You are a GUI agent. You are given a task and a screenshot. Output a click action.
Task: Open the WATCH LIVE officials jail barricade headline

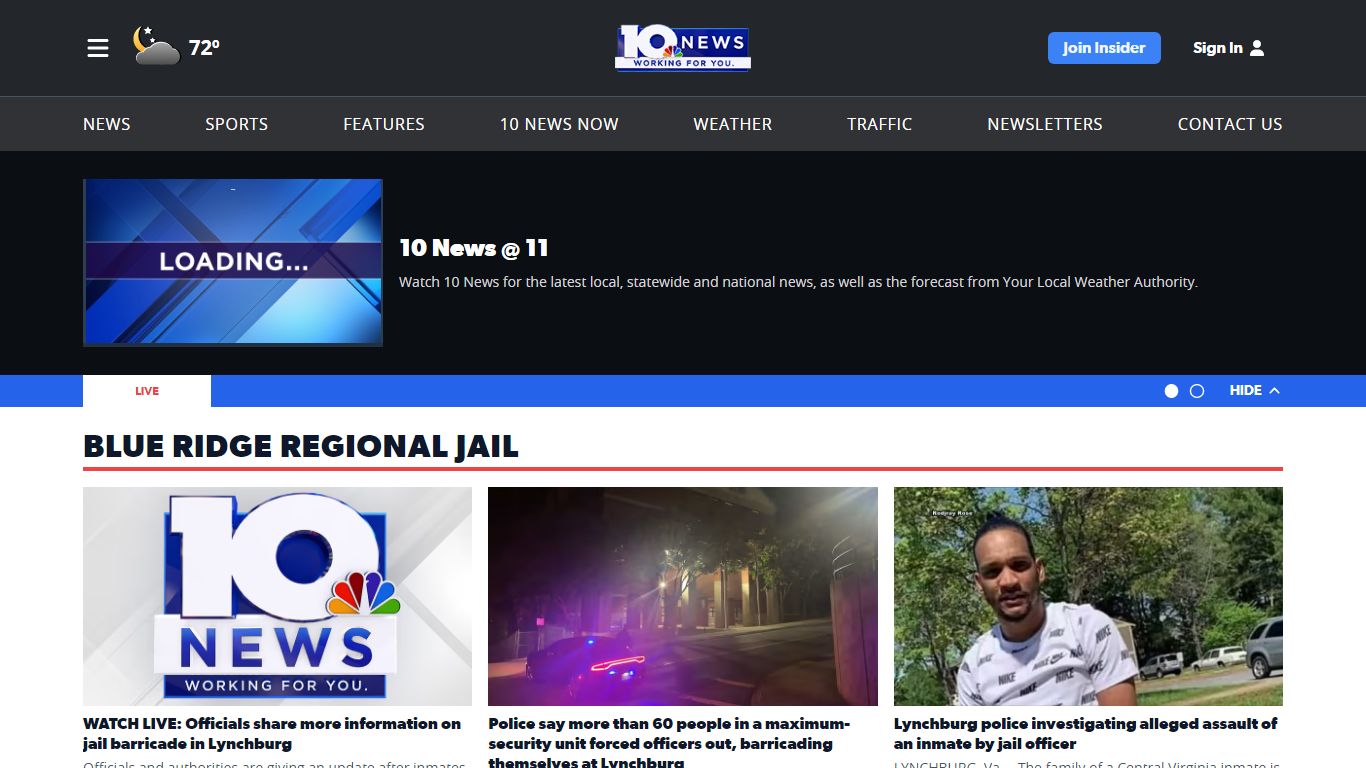(272, 733)
